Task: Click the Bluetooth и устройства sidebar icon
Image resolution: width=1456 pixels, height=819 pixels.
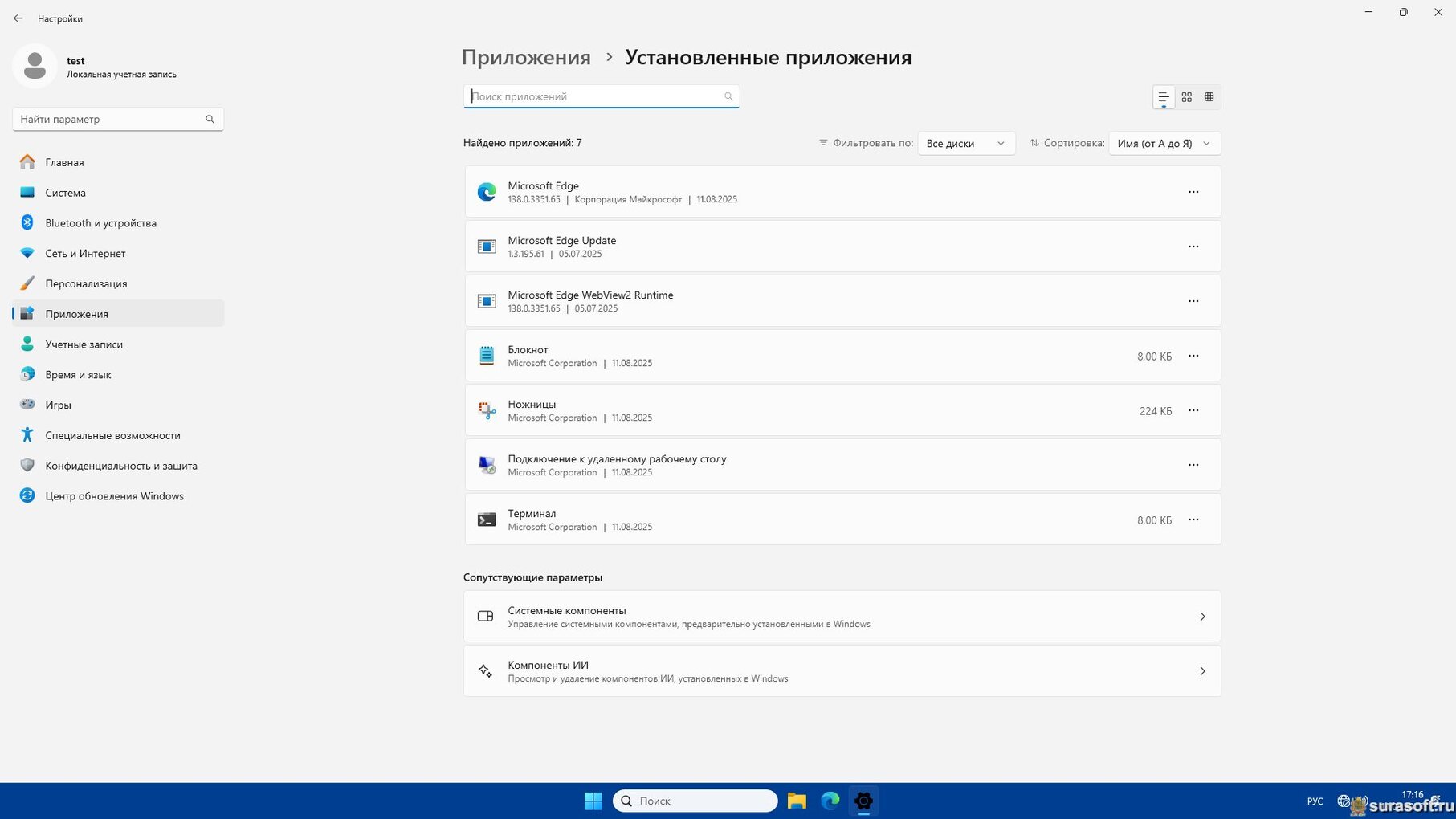Action: [x=27, y=222]
